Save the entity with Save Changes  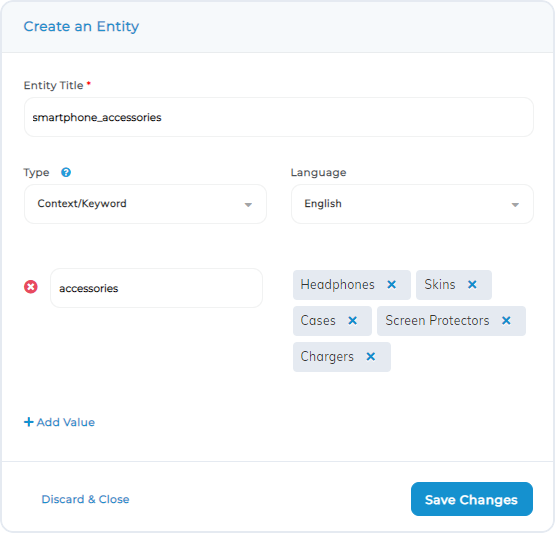coord(471,499)
